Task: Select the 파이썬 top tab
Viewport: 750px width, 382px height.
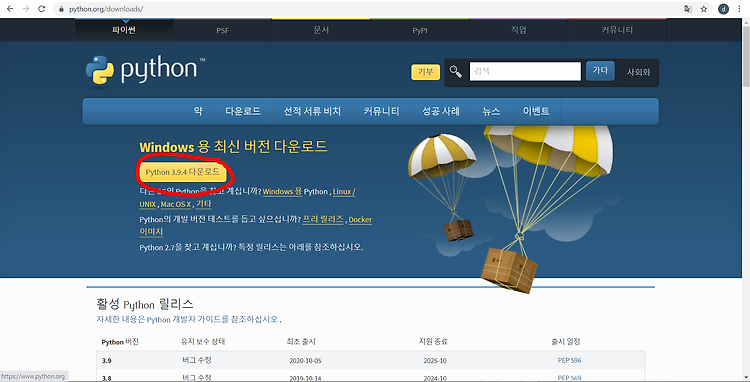Action: [x=124, y=30]
